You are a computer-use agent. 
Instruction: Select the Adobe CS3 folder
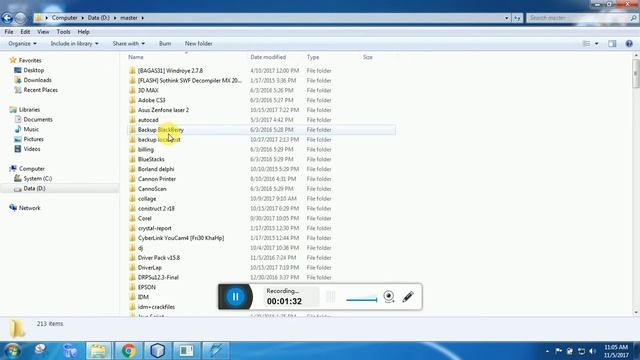pos(151,100)
